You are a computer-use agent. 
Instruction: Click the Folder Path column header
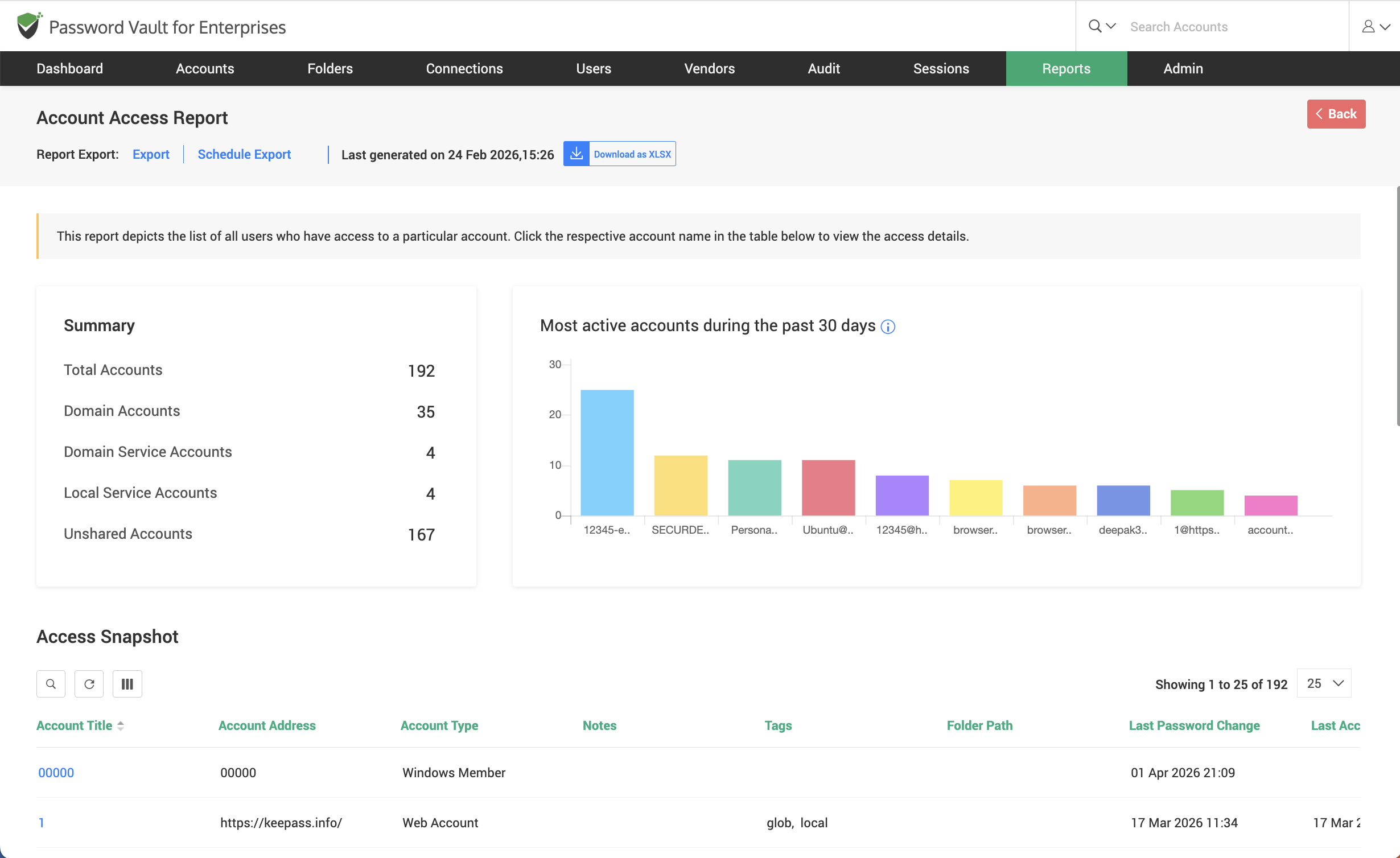coord(979,725)
